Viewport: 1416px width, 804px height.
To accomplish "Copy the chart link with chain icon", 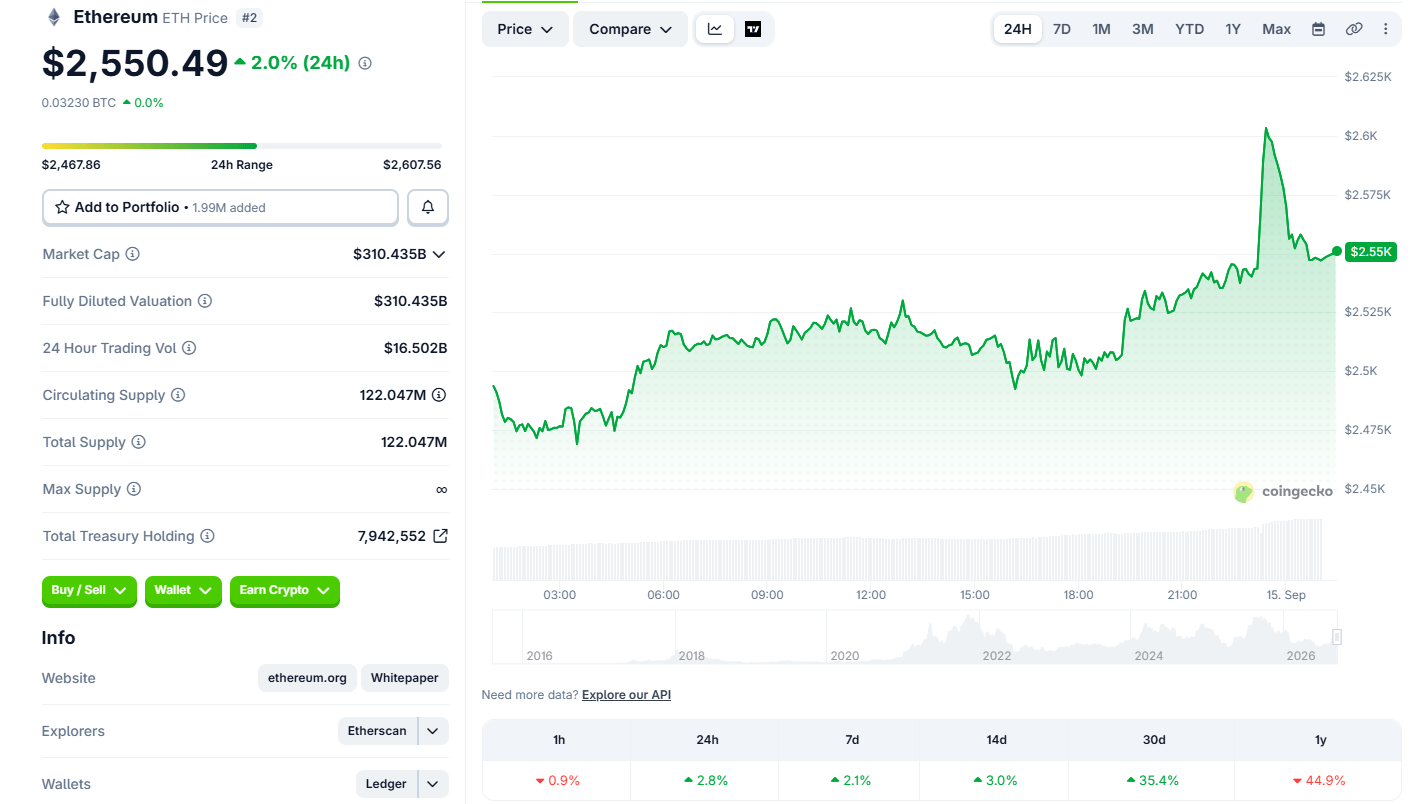I will 1354,29.
